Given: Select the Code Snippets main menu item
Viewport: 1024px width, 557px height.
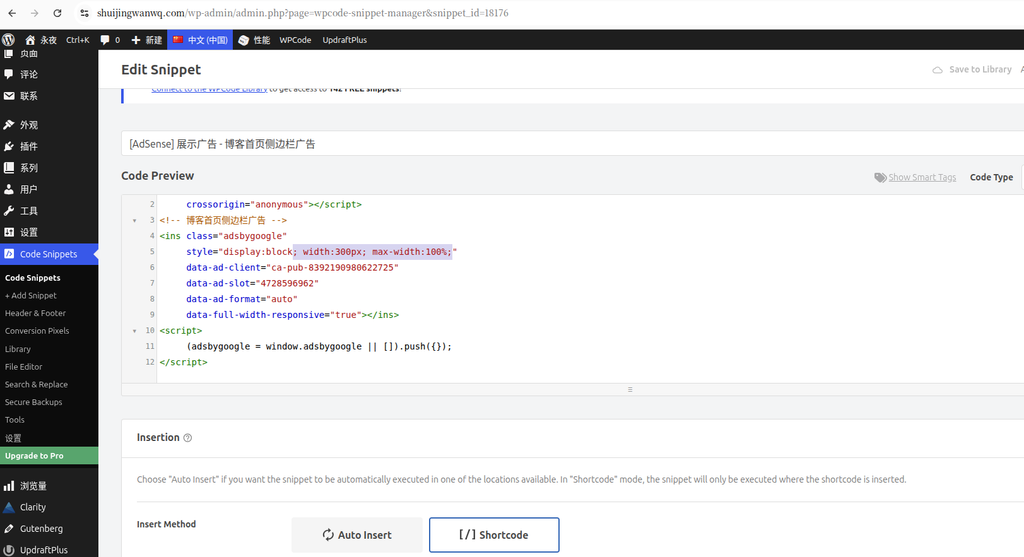Looking at the screenshot, I should 49,254.
